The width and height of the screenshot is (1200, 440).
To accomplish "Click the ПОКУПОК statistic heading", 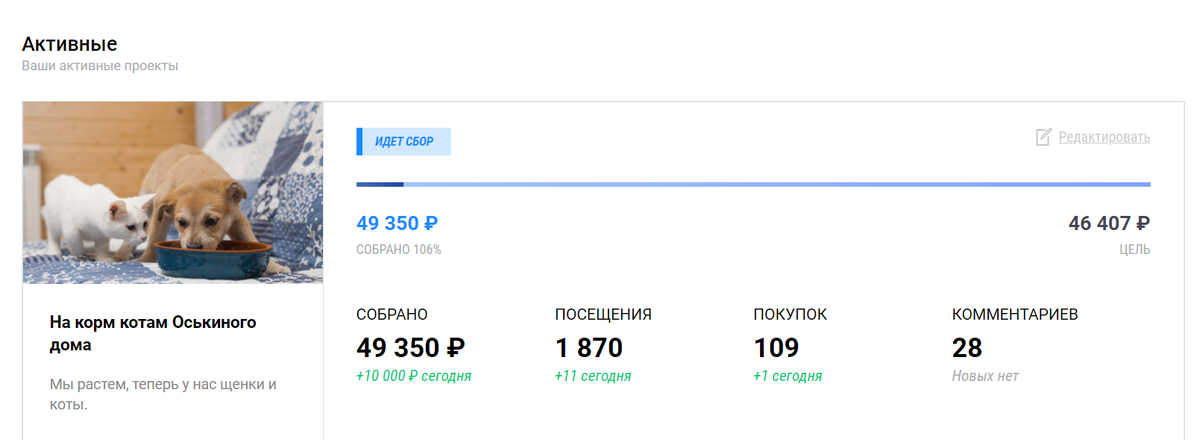I will point(790,314).
